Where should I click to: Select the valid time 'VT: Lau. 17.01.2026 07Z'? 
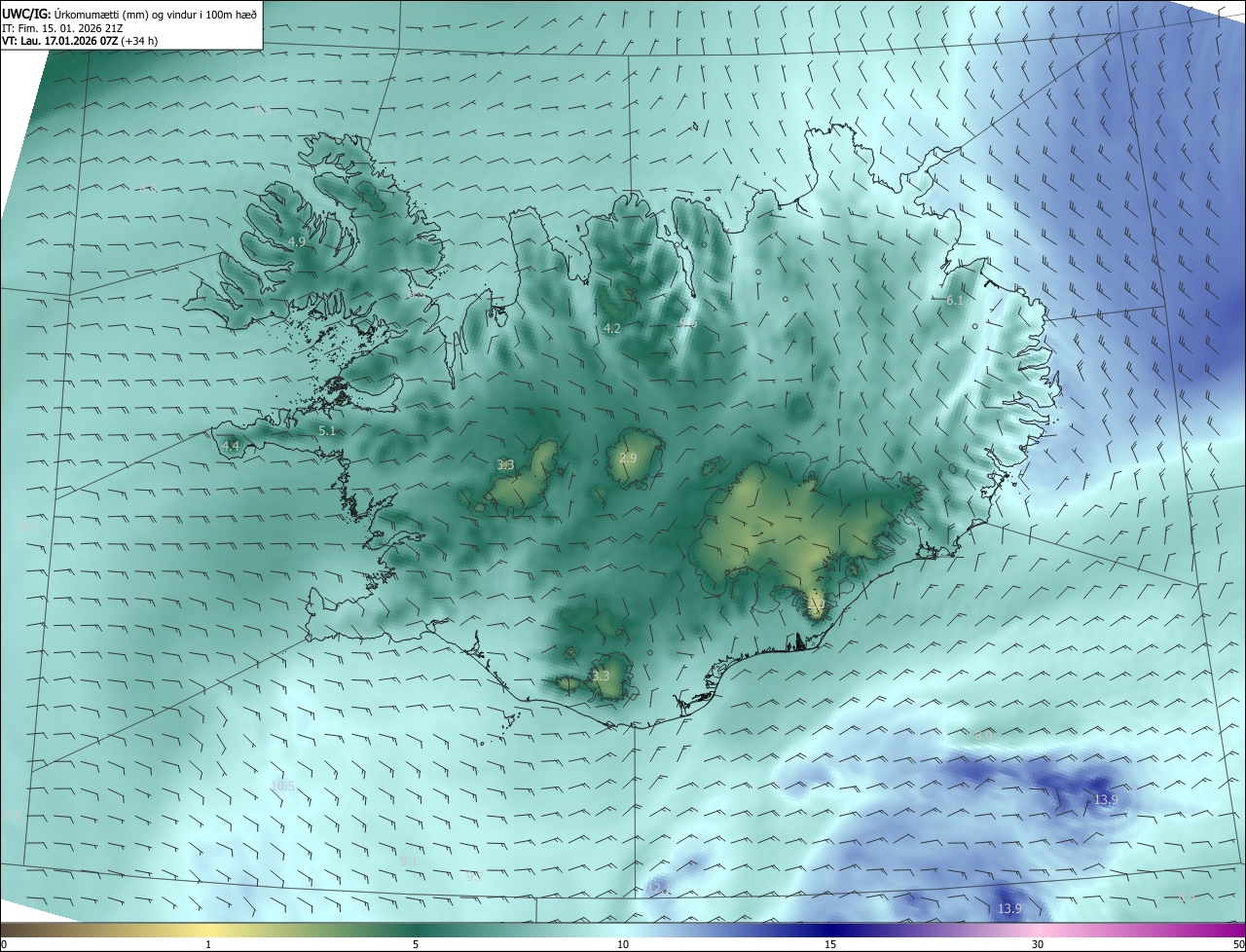tap(60, 41)
